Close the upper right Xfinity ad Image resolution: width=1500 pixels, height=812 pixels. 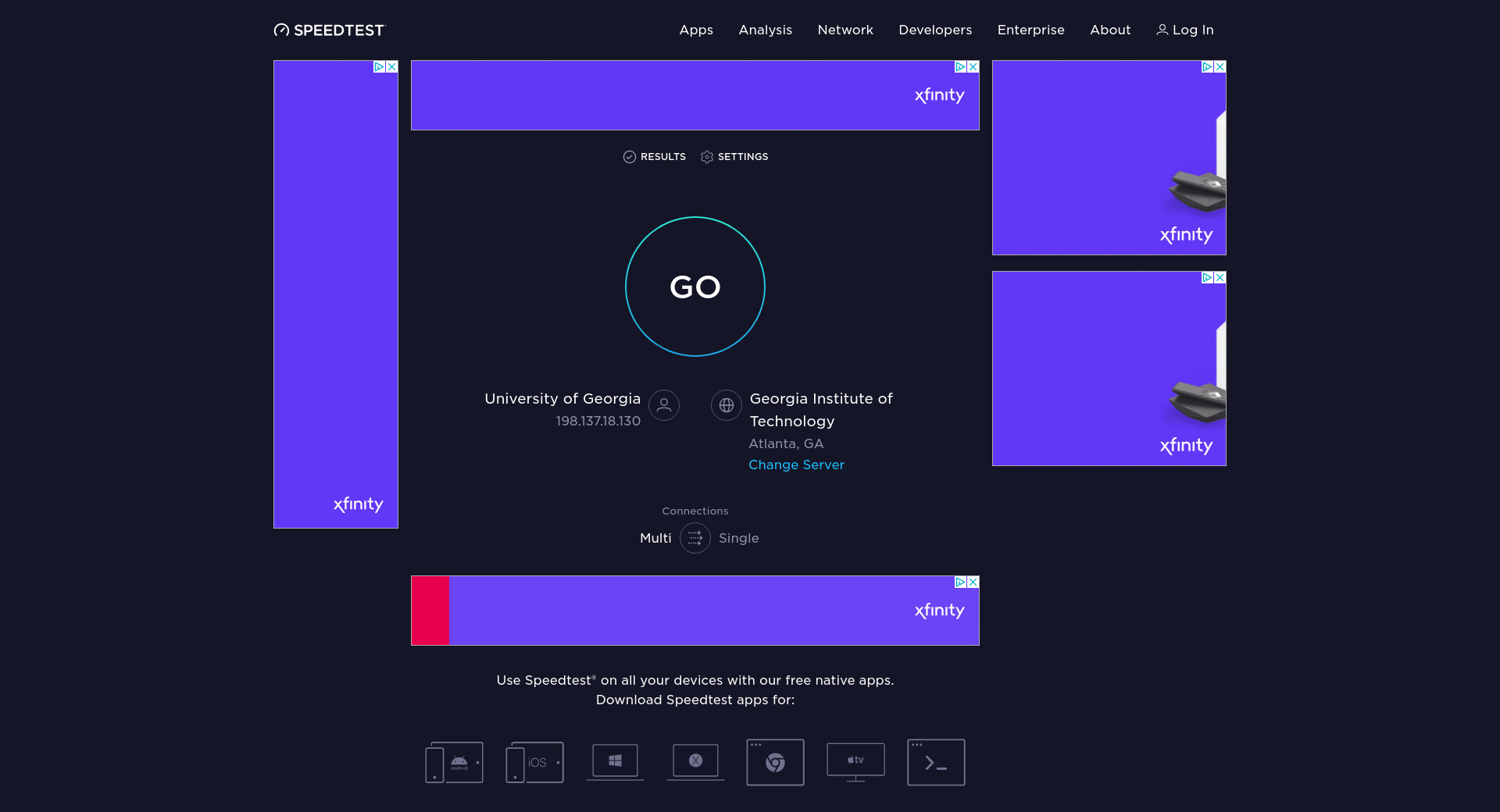1220,67
